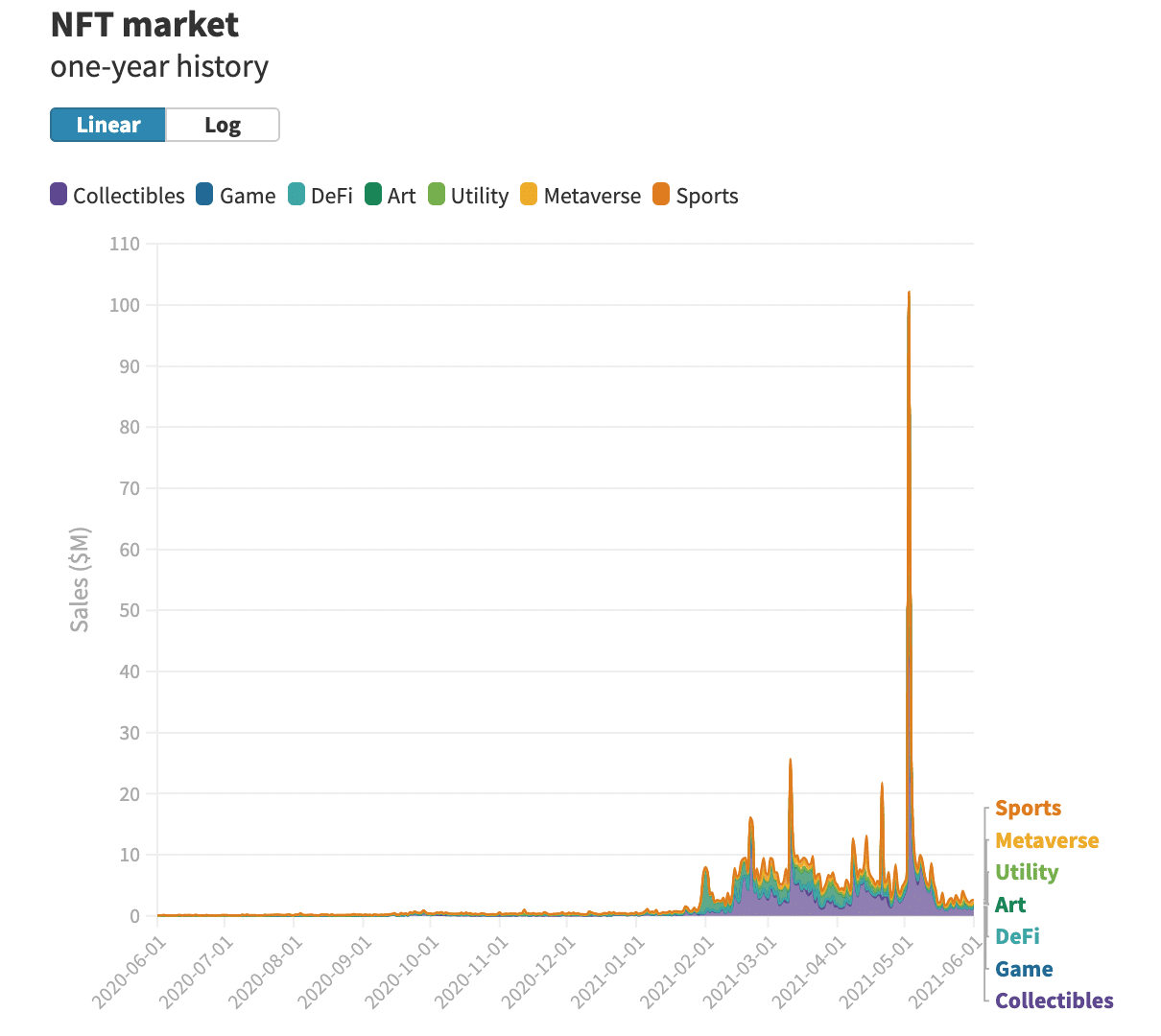
Task: Select the DeFi label right of chart
Action: [1017, 937]
